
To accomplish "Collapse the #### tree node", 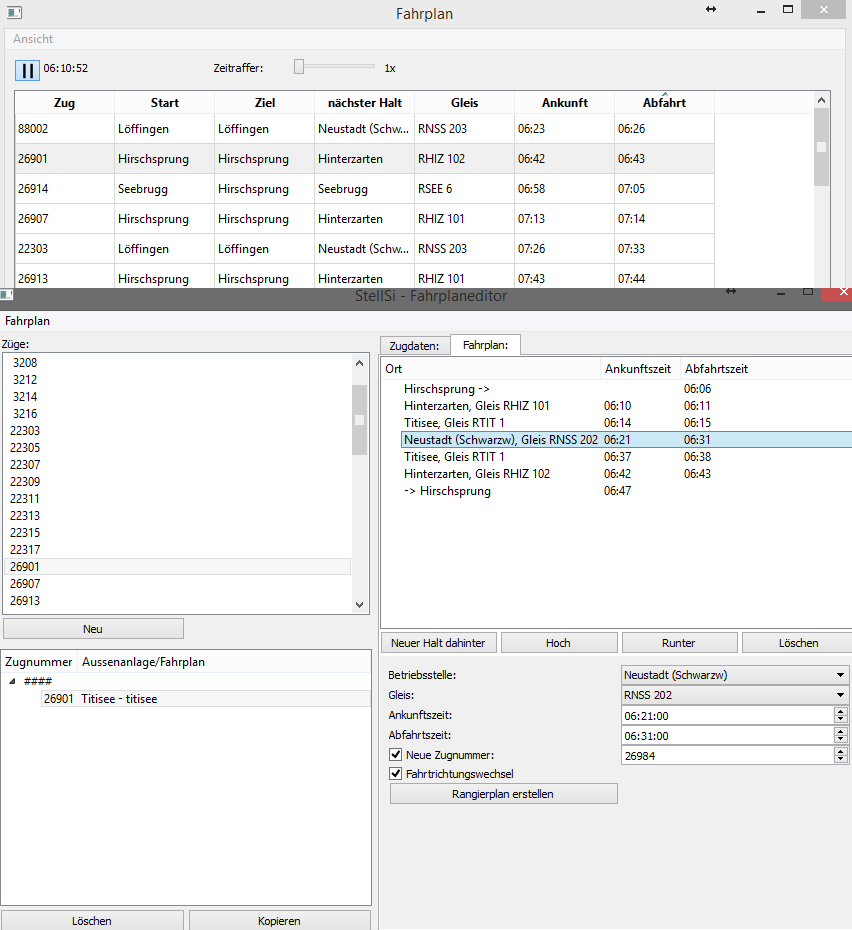I will 12,681.
